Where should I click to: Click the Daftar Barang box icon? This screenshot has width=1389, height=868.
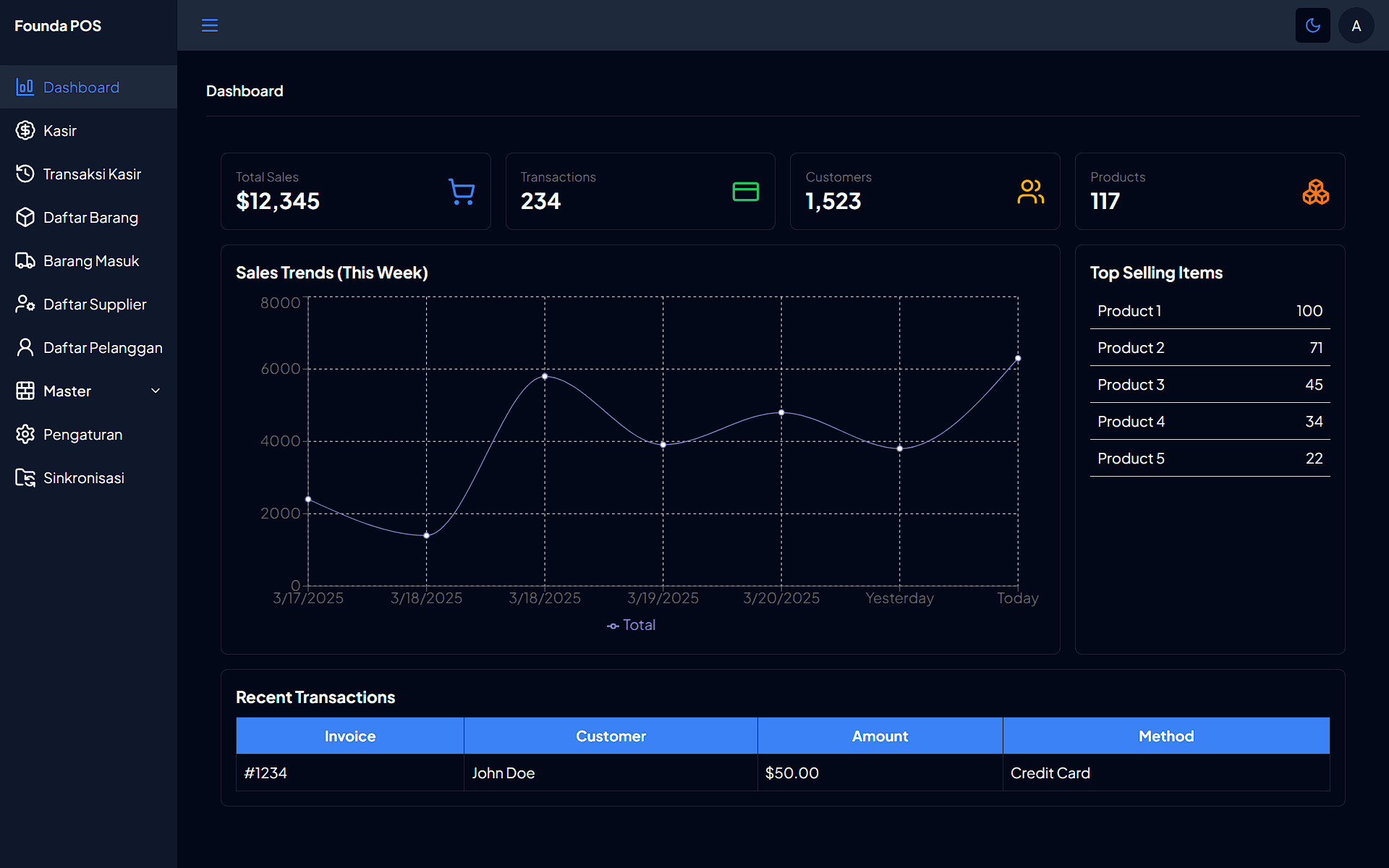pos(25,217)
